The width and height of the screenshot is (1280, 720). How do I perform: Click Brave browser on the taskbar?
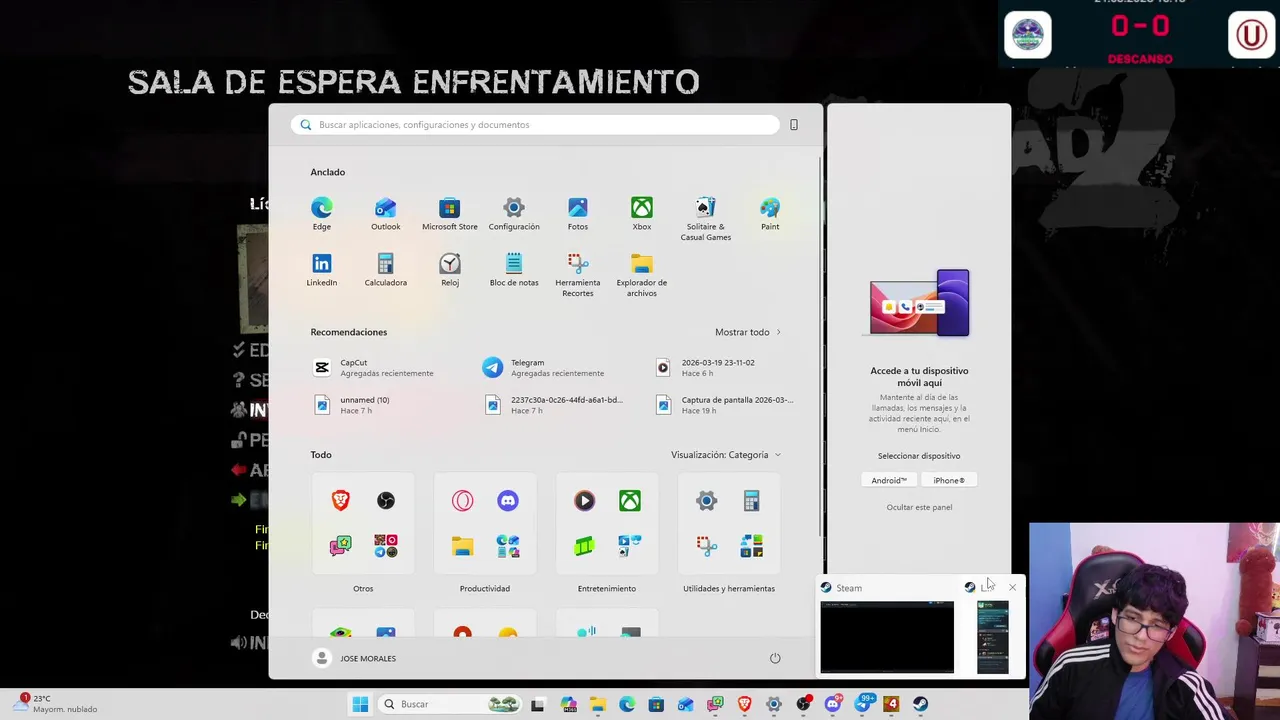click(744, 704)
